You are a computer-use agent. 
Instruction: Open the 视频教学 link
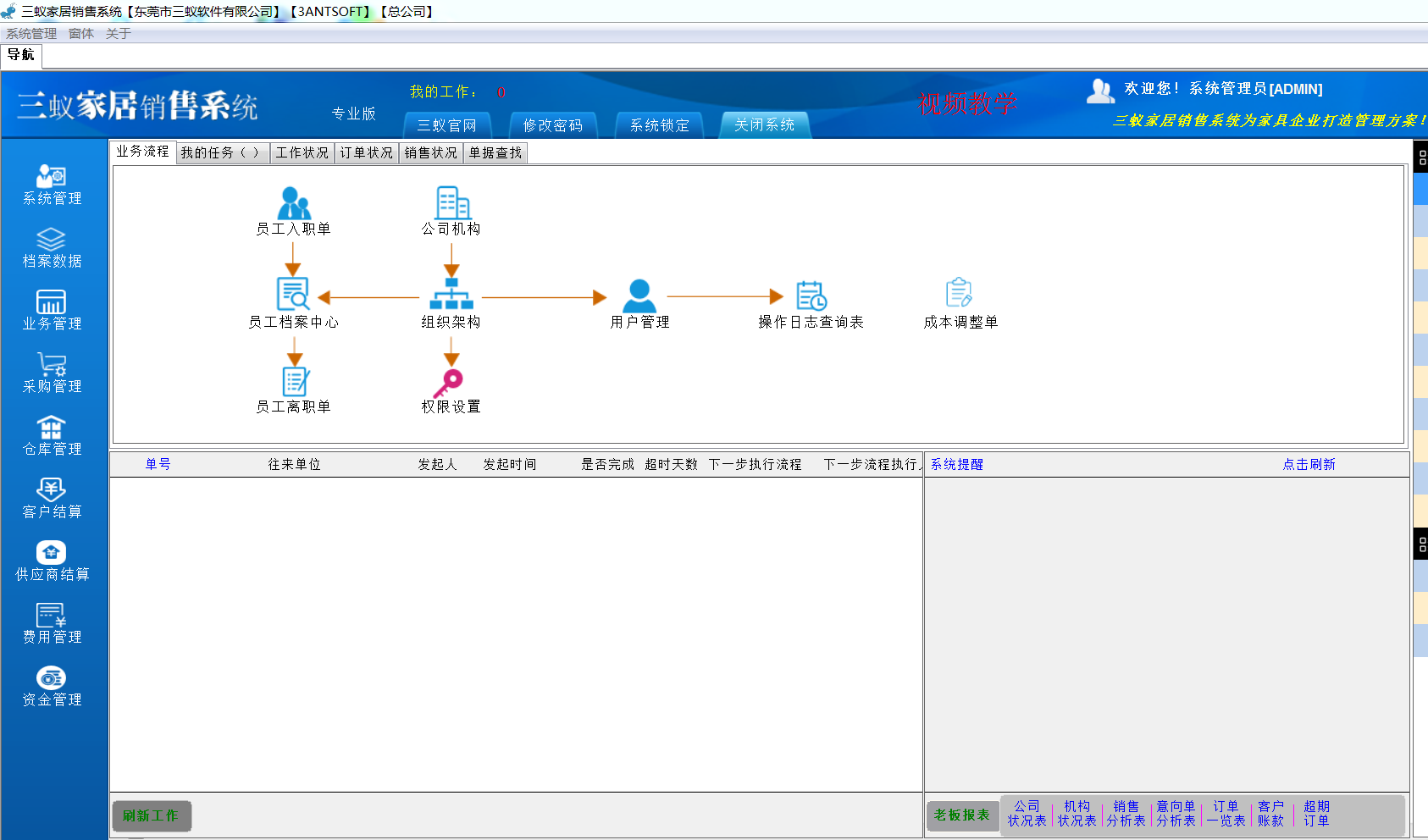pos(967,104)
